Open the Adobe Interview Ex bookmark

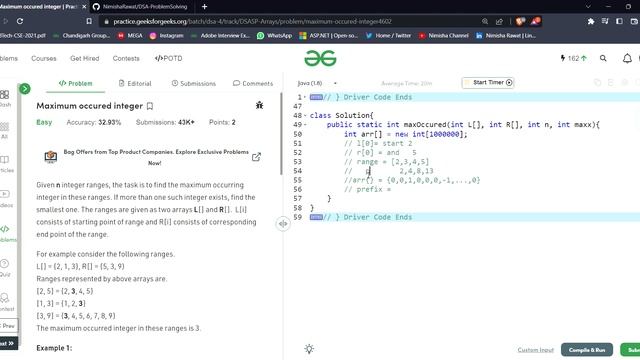[x=220, y=36]
